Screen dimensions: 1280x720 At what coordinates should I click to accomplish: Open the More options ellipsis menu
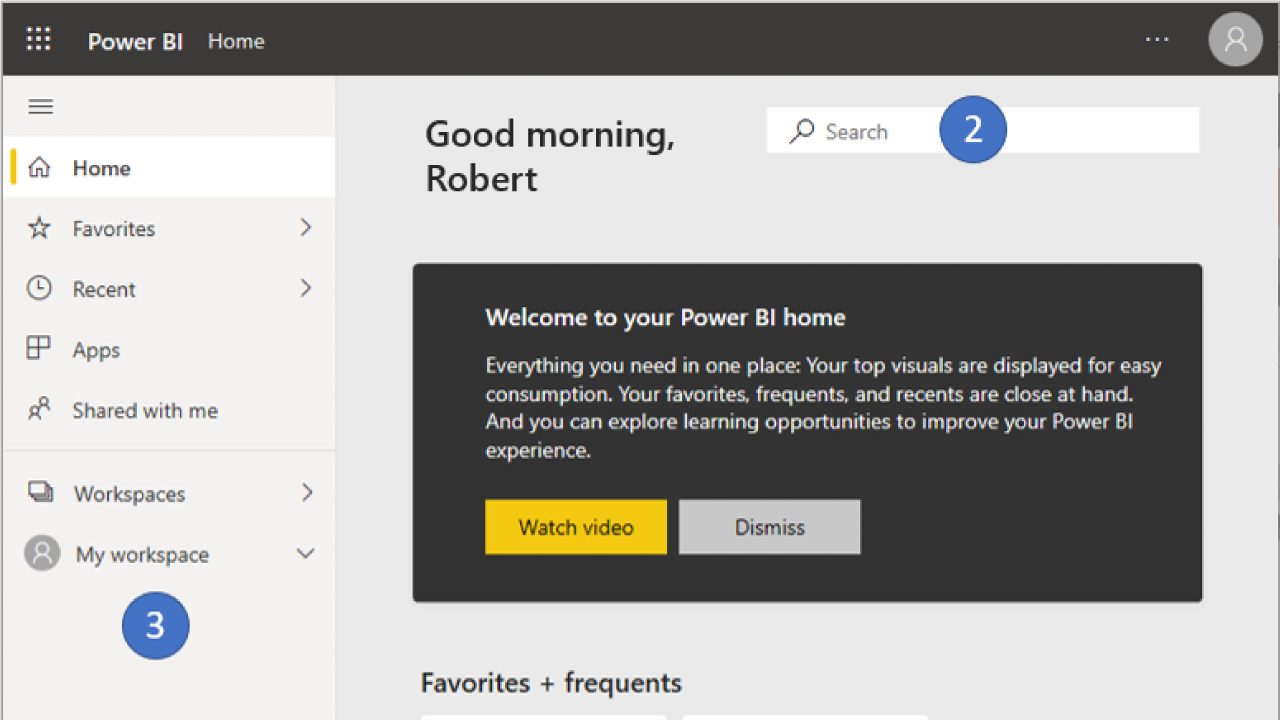pos(1157,39)
